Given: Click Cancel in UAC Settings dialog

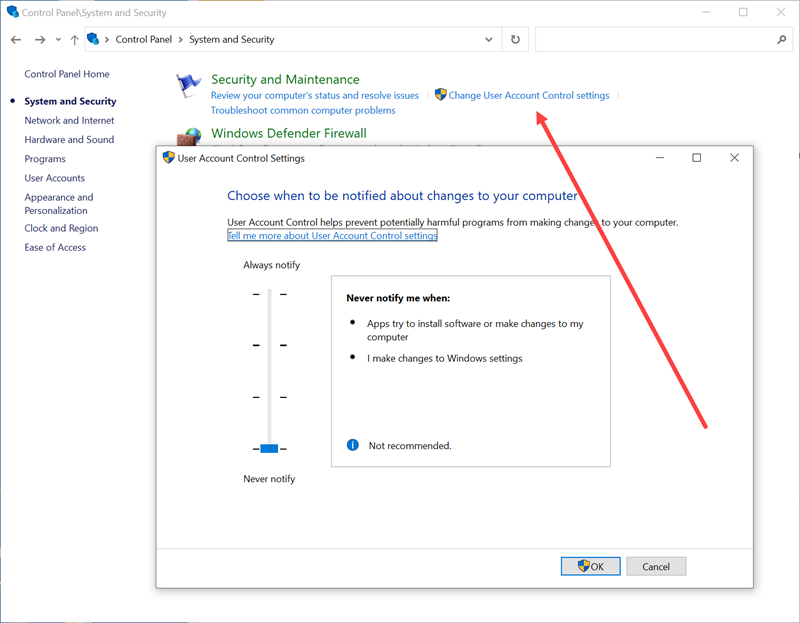Looking at the screenshot, I should (656, 566).
